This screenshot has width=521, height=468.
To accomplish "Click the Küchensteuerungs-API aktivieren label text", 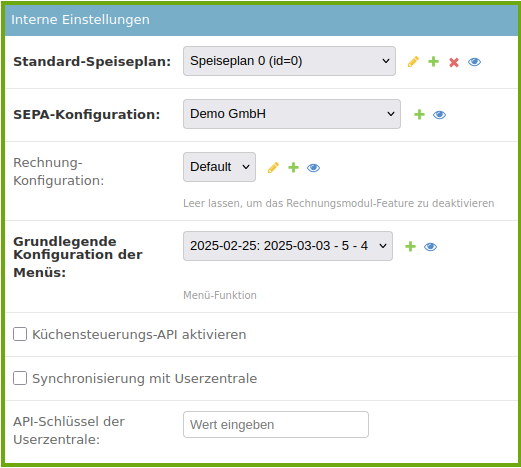I will (x=139, y=335).
